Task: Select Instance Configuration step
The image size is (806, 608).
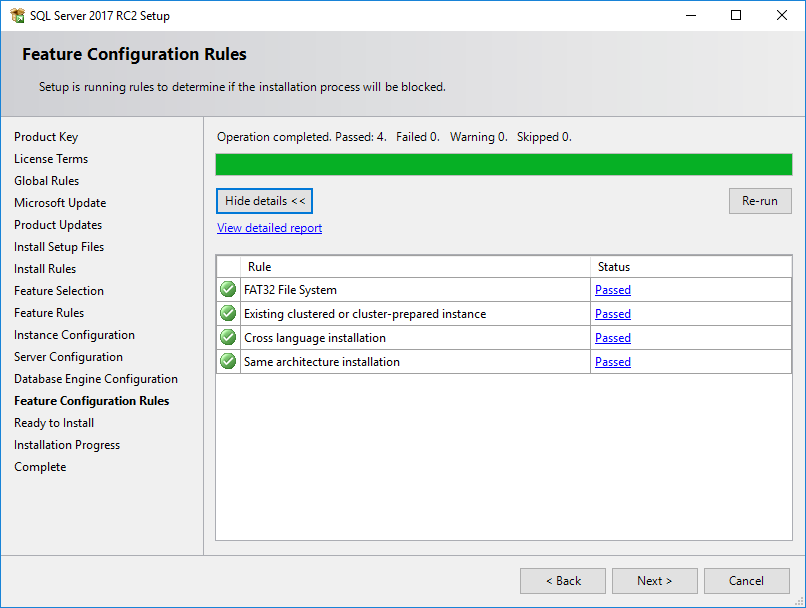Action: pos(74,335)
